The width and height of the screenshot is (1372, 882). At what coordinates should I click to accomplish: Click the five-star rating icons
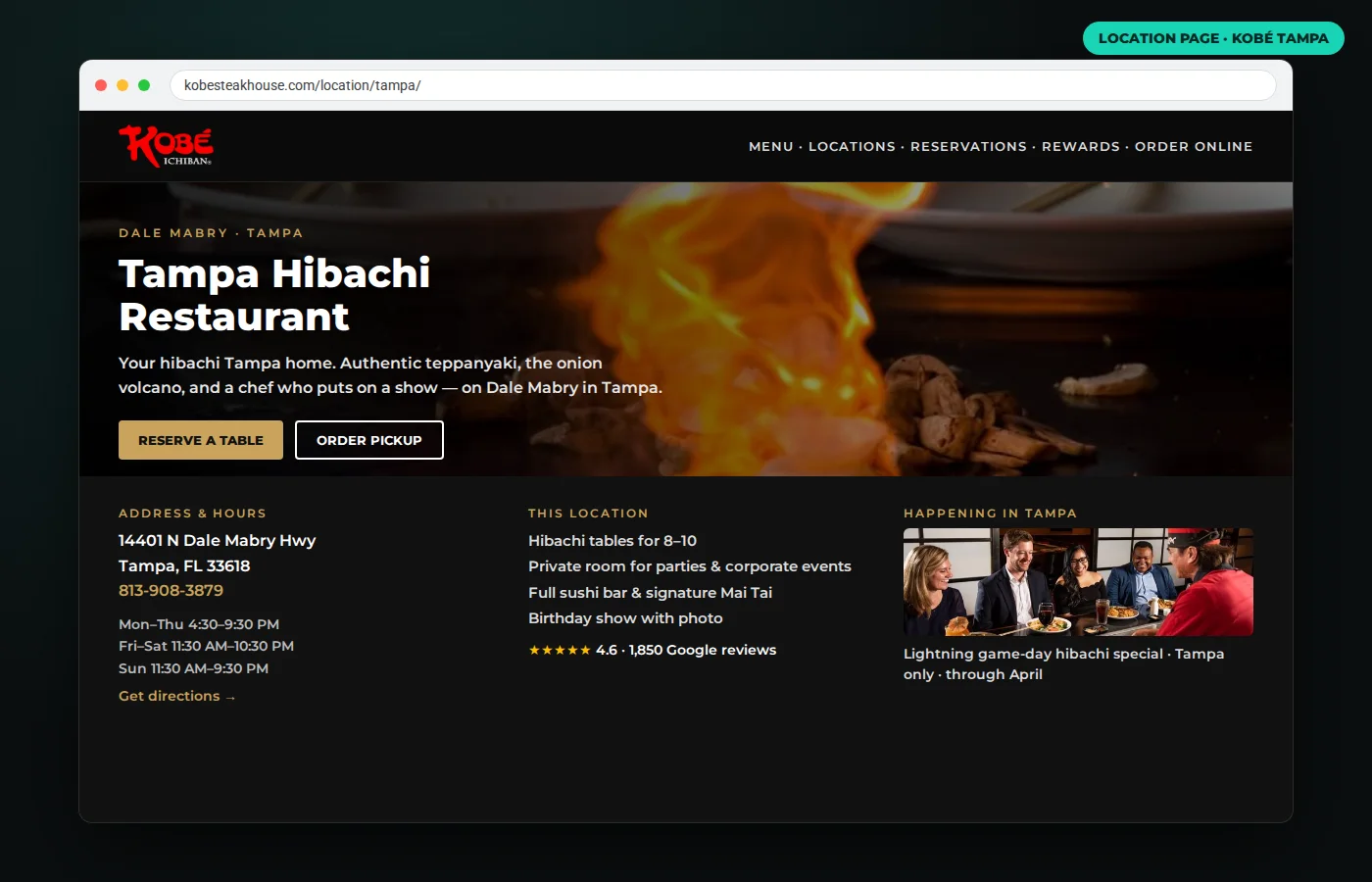[560, 650]
